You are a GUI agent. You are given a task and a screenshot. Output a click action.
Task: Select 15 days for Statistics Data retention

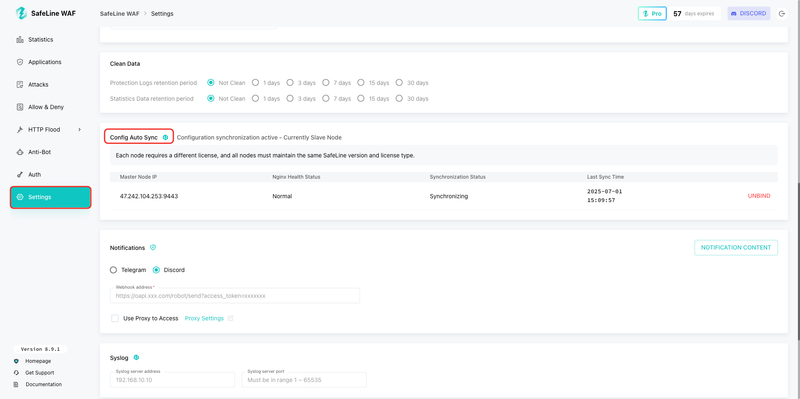click(x=361, y=98)
